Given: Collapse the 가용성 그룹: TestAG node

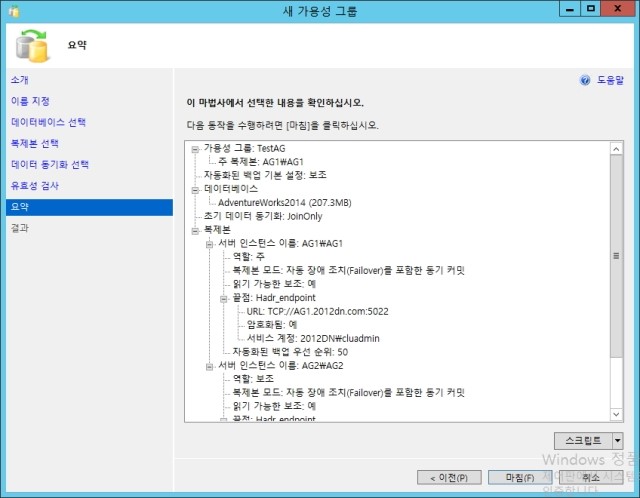Looking at the screenshot, I should (195, 149).
